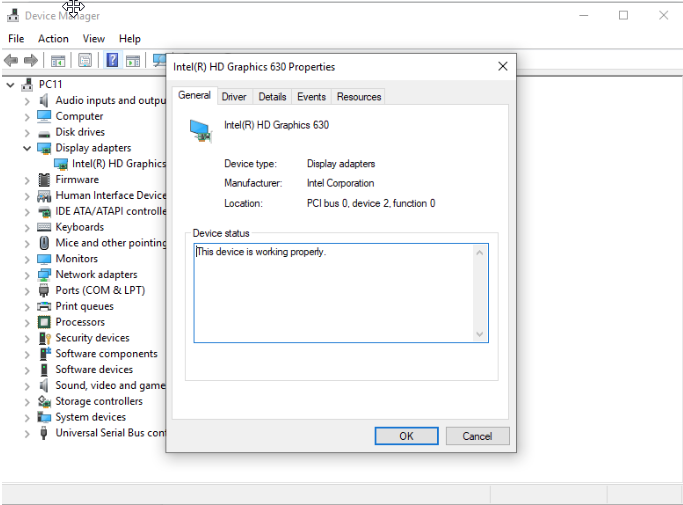The width and height of the screenshot is (683, 505).
Task: Click the Properties toolbar icon
Action: pos(85,61)
